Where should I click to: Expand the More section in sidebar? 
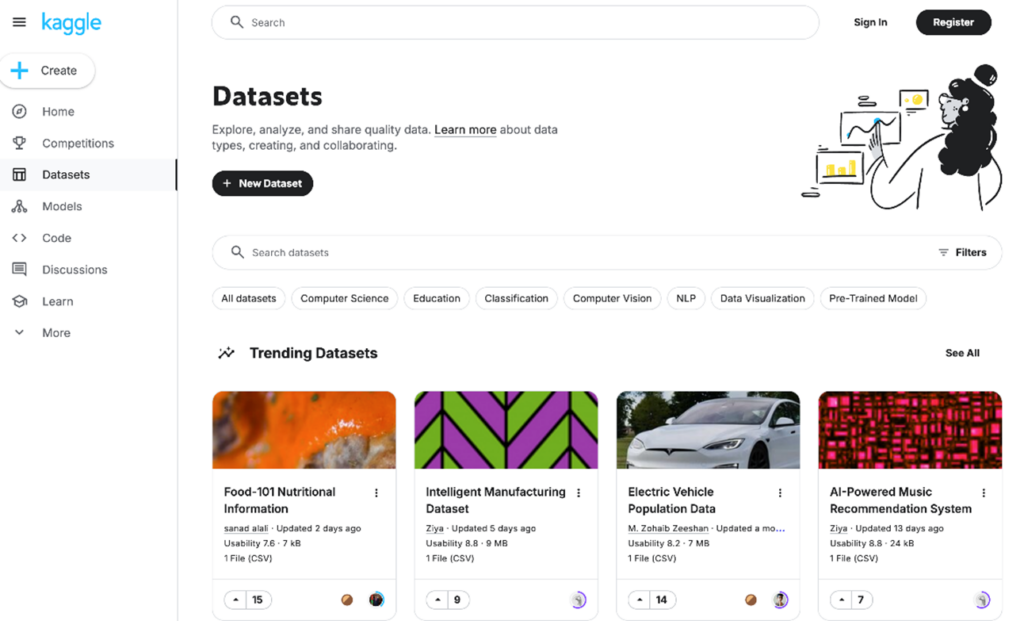(x=19, y=333)
